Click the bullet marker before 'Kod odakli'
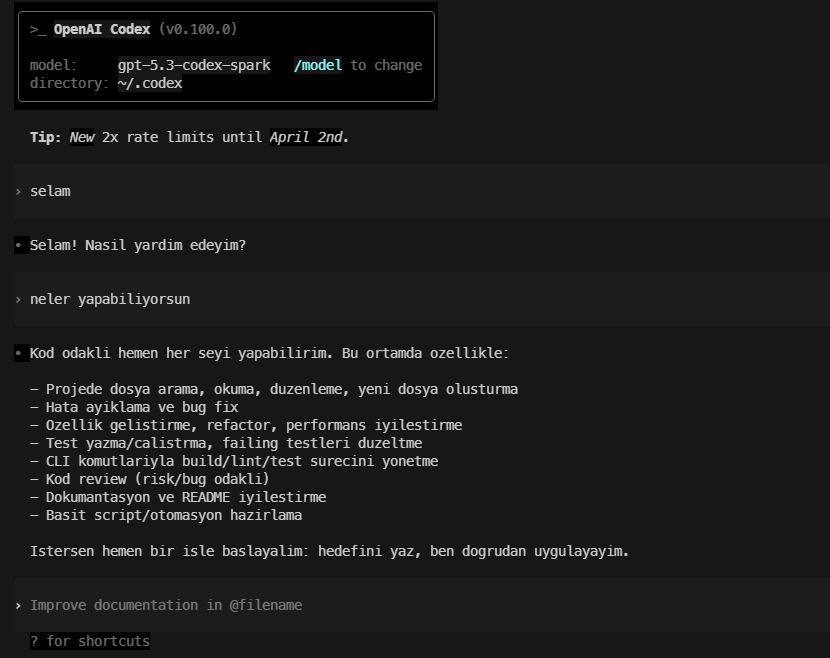The height and width of the screenshot is (658, 830). 19,353
